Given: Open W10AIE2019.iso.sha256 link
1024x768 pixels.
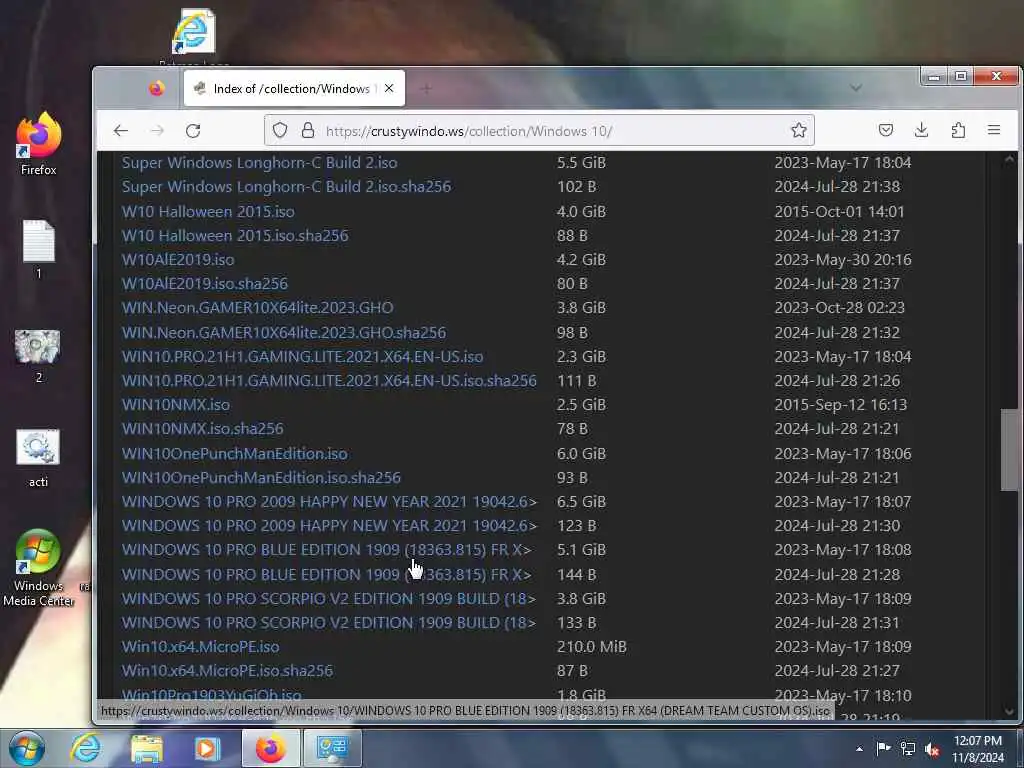Looking at the screenshot, I should coord(204,283).
